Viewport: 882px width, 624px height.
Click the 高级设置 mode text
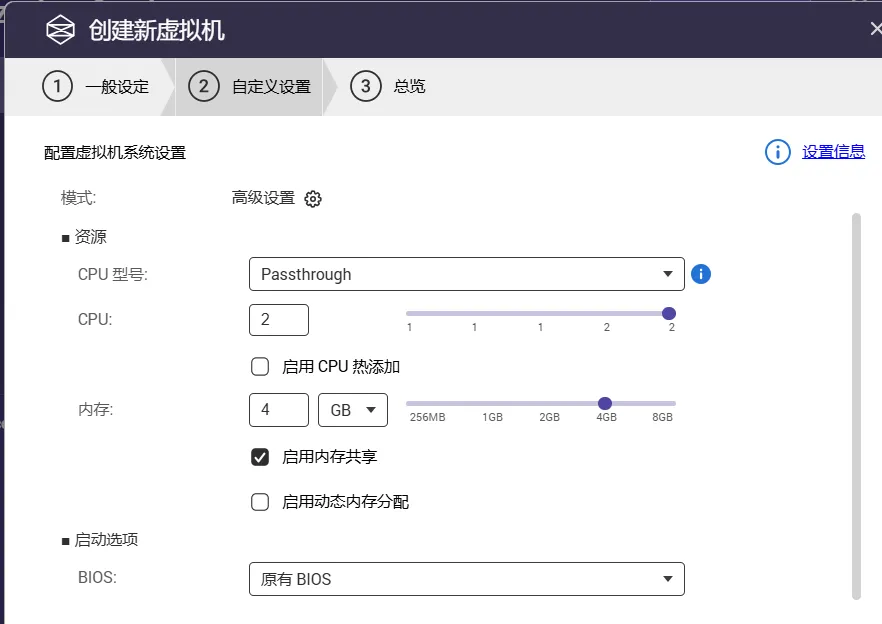pos(263,198)
